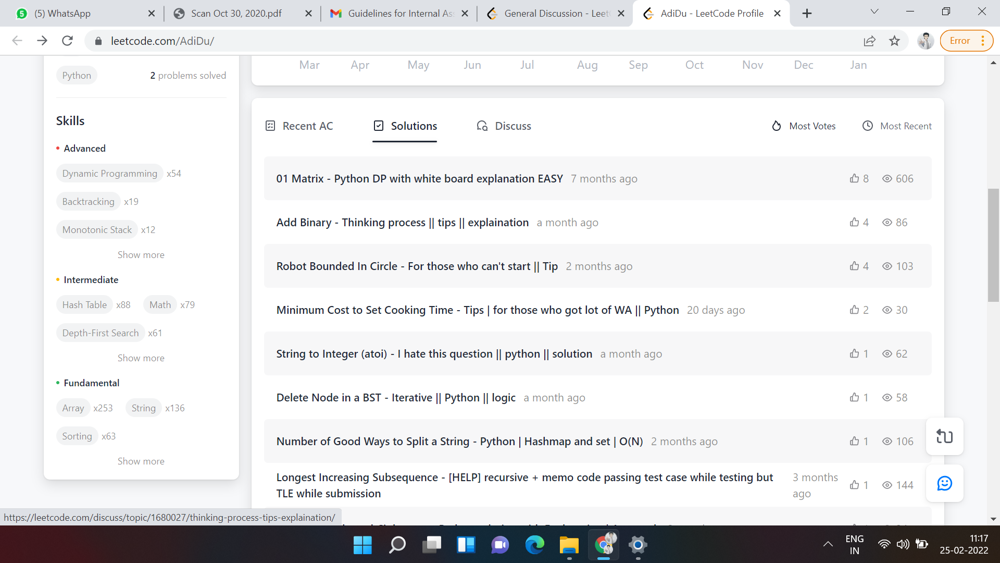Click the browser back arrow
The image size is (1000, 563).
click(x=17, y=41)
